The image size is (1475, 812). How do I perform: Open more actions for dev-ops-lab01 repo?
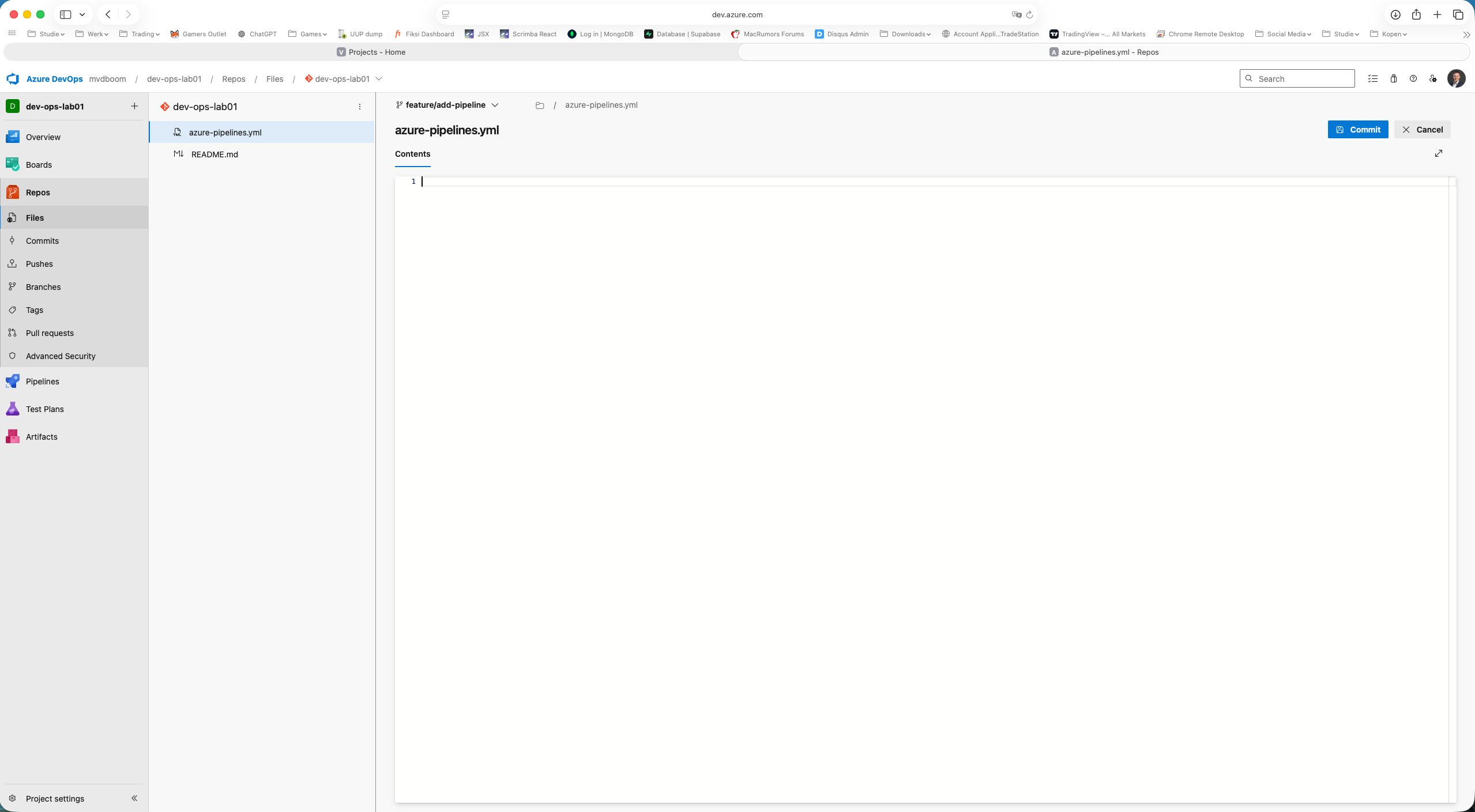tap(360, 106)
